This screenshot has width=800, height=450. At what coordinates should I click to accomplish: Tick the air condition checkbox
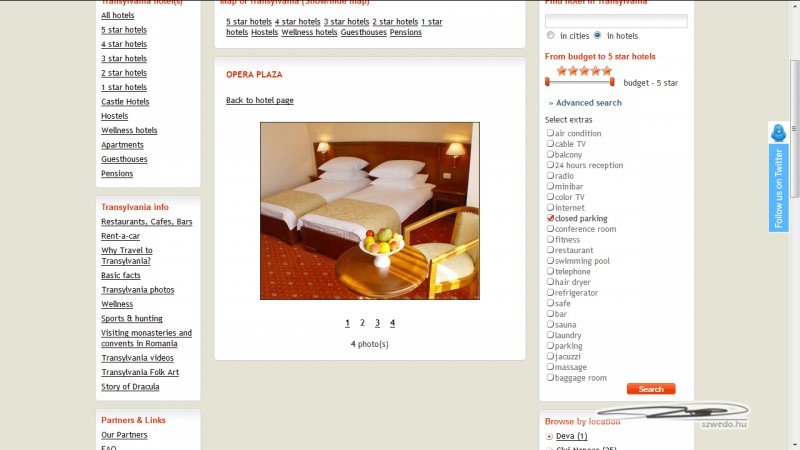coord(550,133)
